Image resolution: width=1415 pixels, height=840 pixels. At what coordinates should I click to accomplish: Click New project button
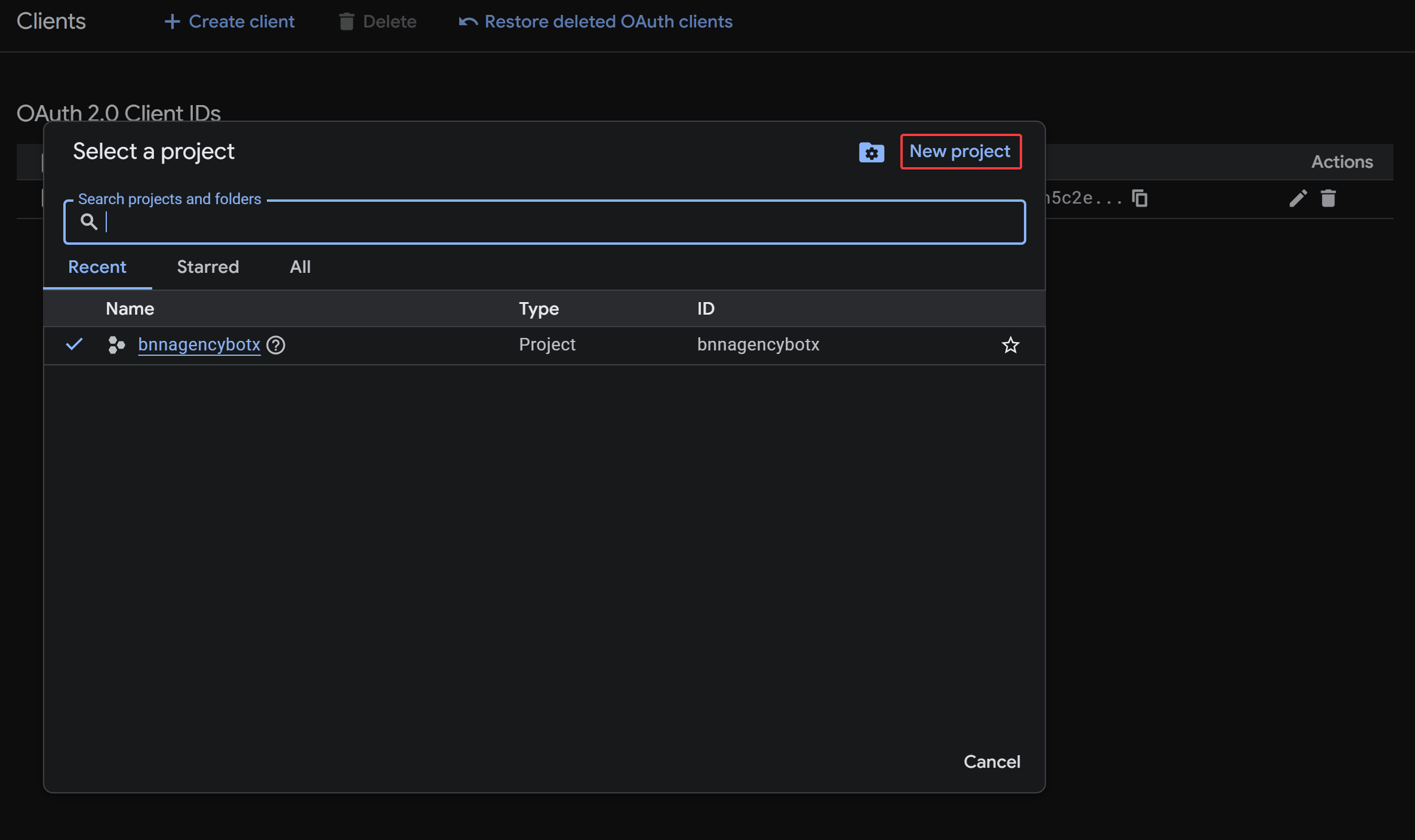(x=961, y=152)
